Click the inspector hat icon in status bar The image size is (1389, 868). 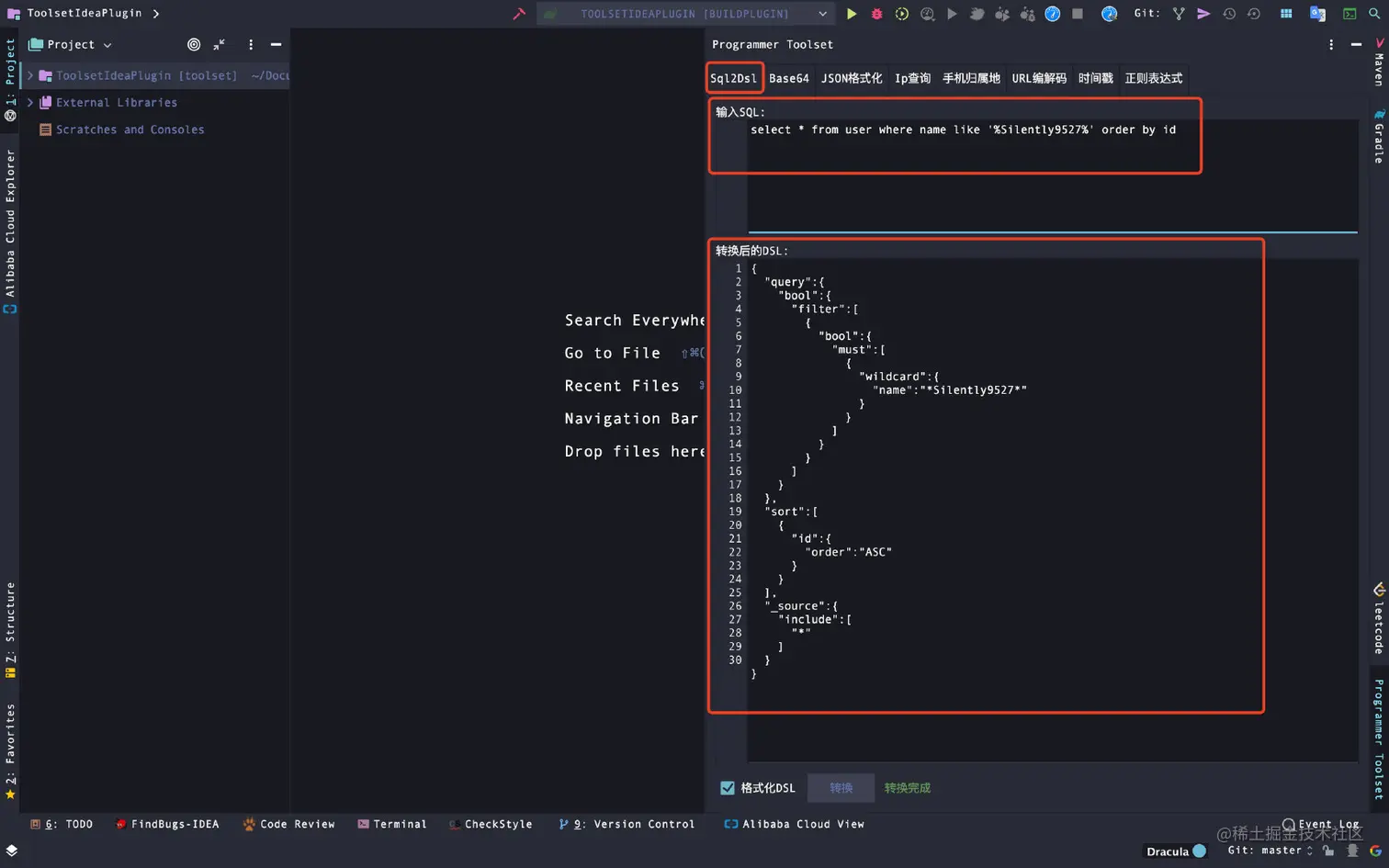point(1352,851)
